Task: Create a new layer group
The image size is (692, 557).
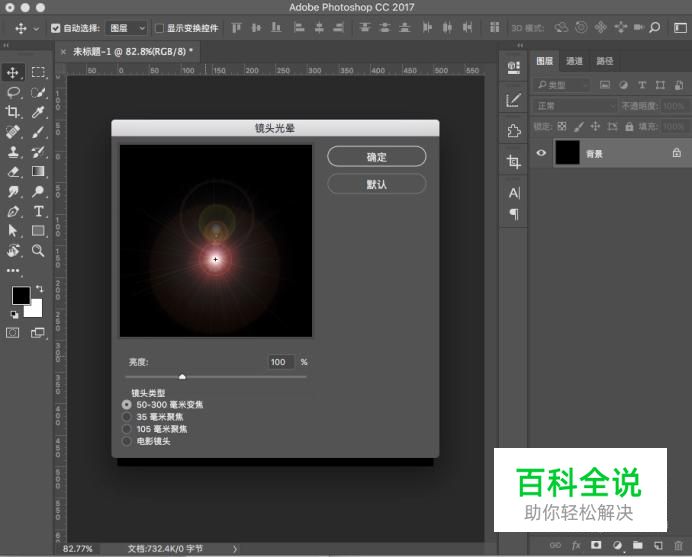Action: point(638,545)
